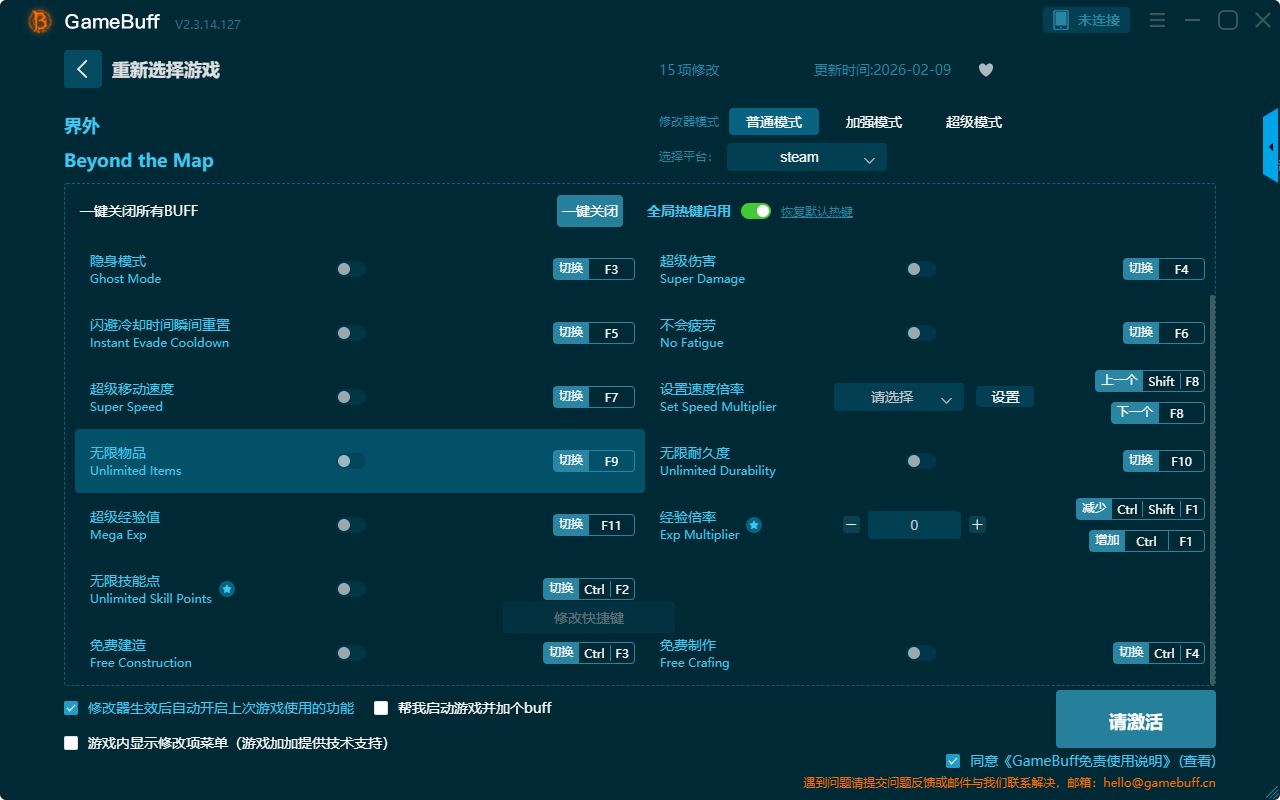Turn off global hotkey switch
Viewport: 1280px width, 800px height.
[x=756, y=211]
